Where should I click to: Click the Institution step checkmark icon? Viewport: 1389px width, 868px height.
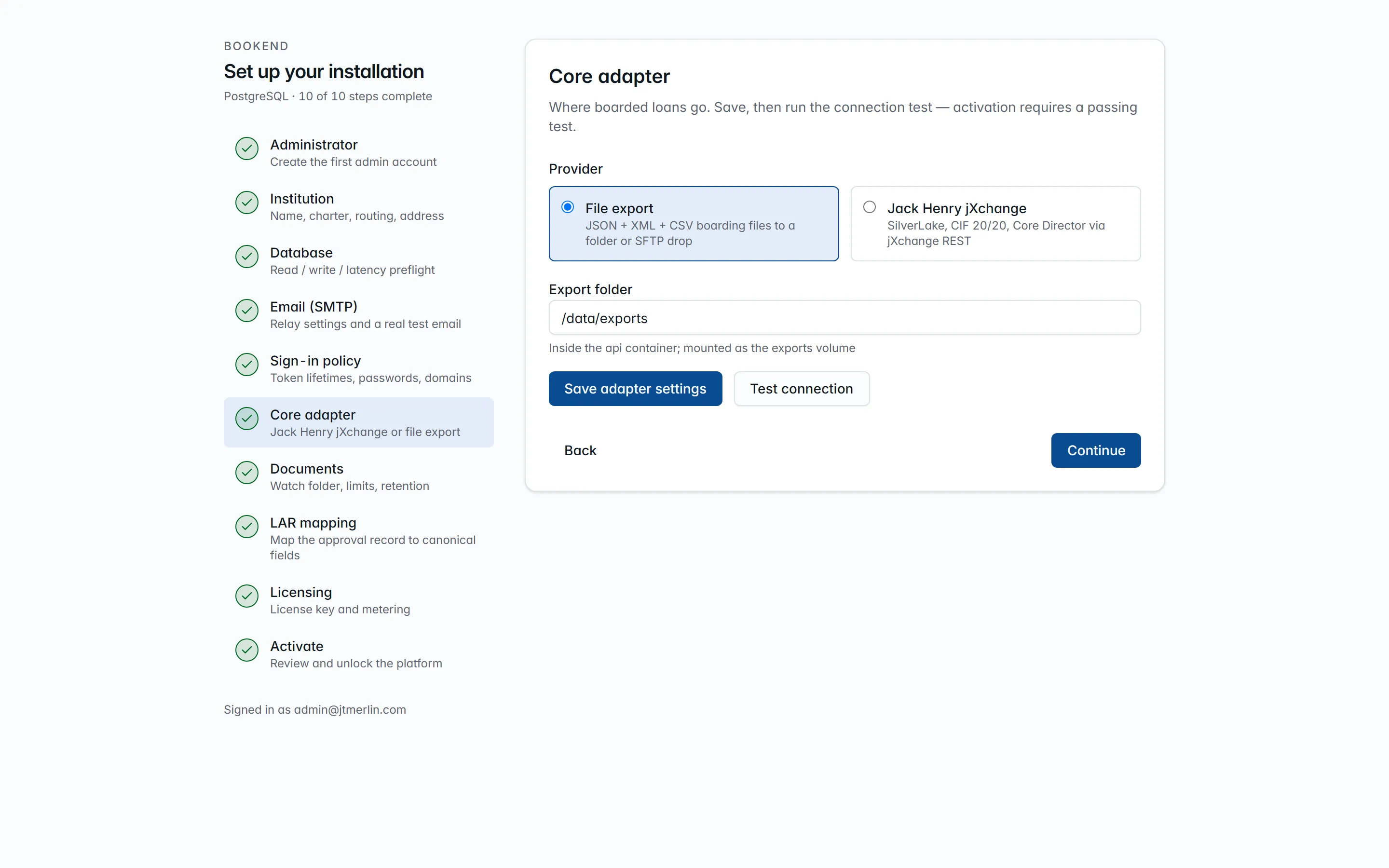(247, 203)
